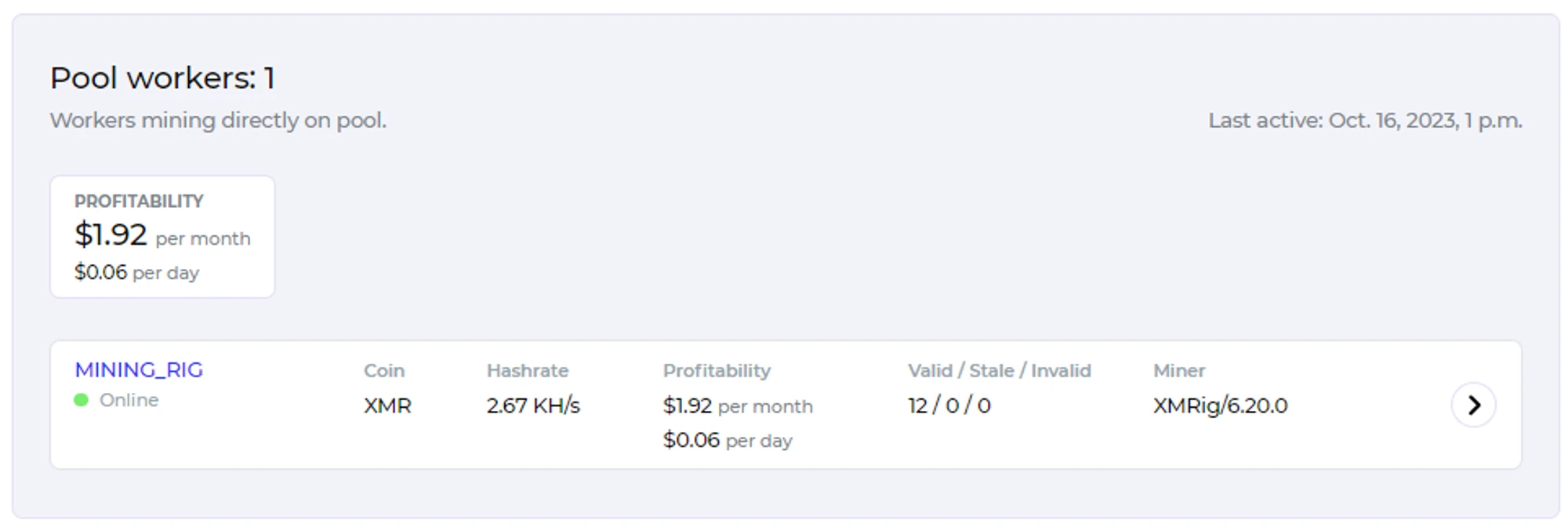Click the 2.67 KH/s hashrate value
Screen dimensions: 1568x527
(533, 405)
